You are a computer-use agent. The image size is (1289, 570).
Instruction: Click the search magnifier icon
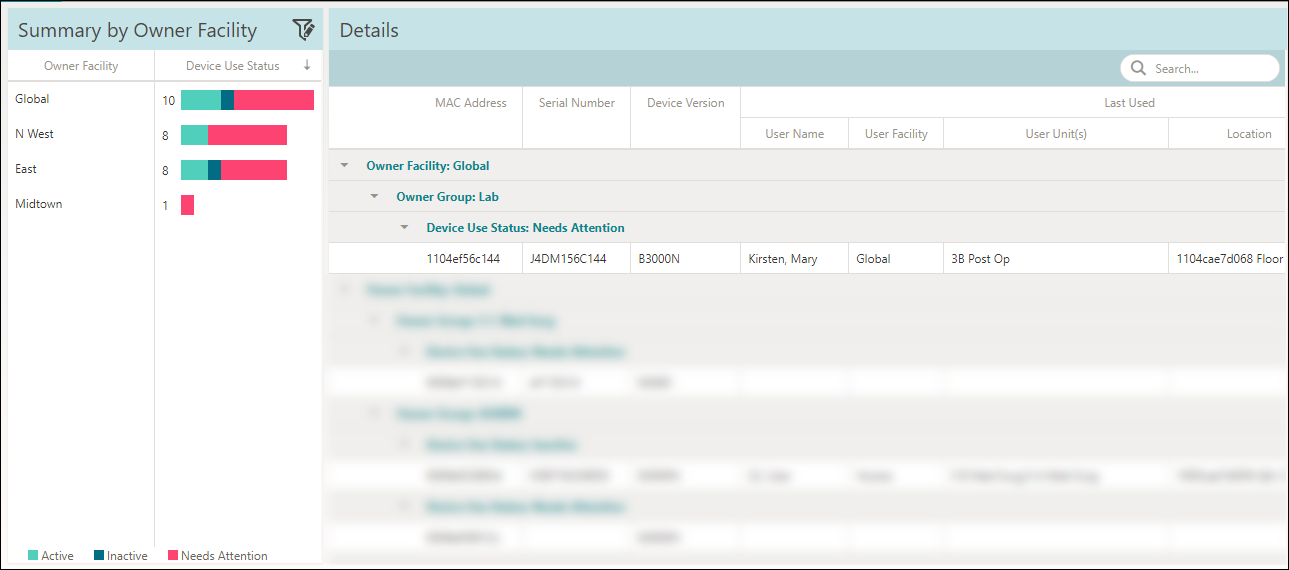click(1138, 68)
